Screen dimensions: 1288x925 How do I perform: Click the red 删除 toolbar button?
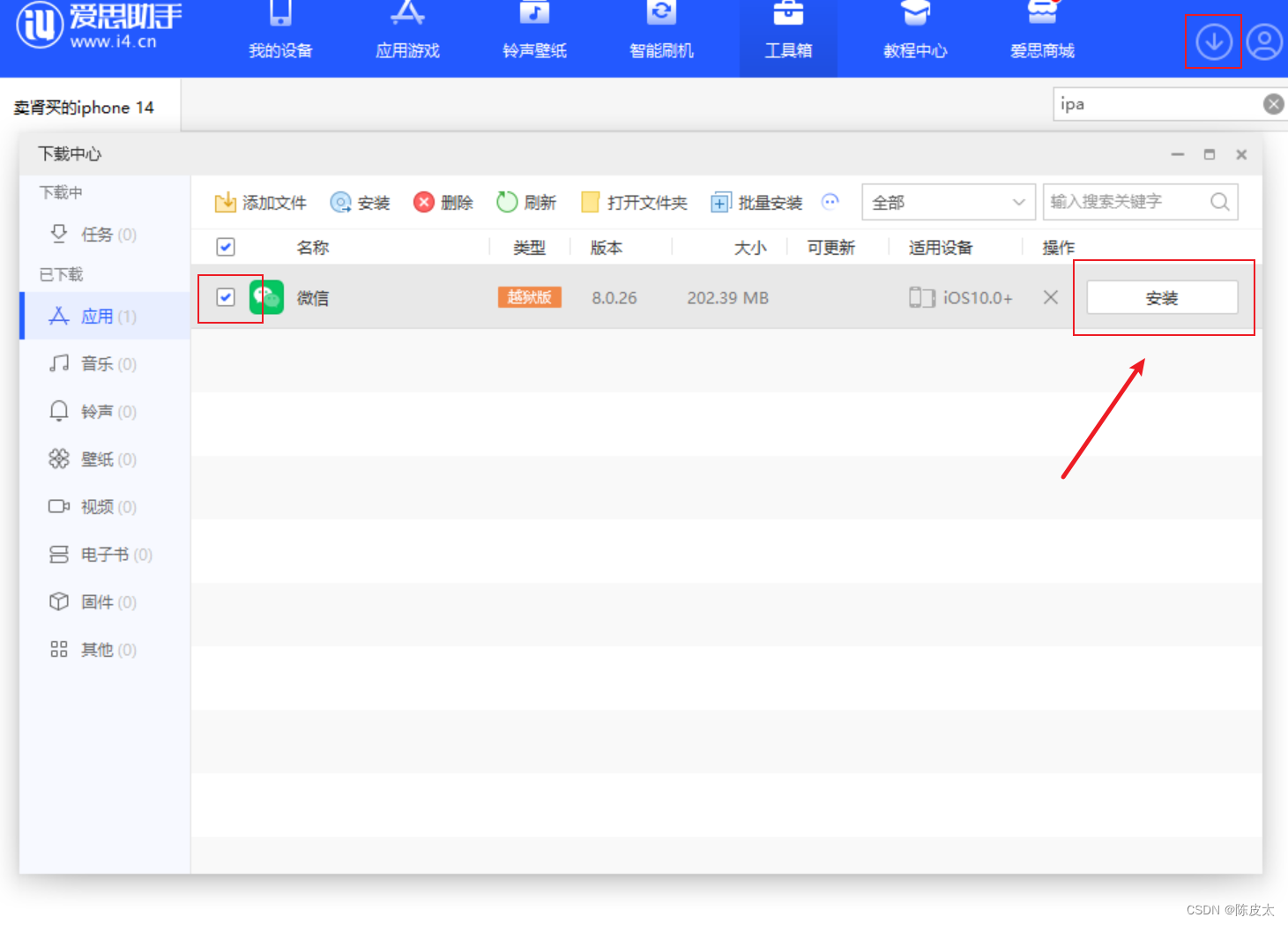click(x=443, y=202)
